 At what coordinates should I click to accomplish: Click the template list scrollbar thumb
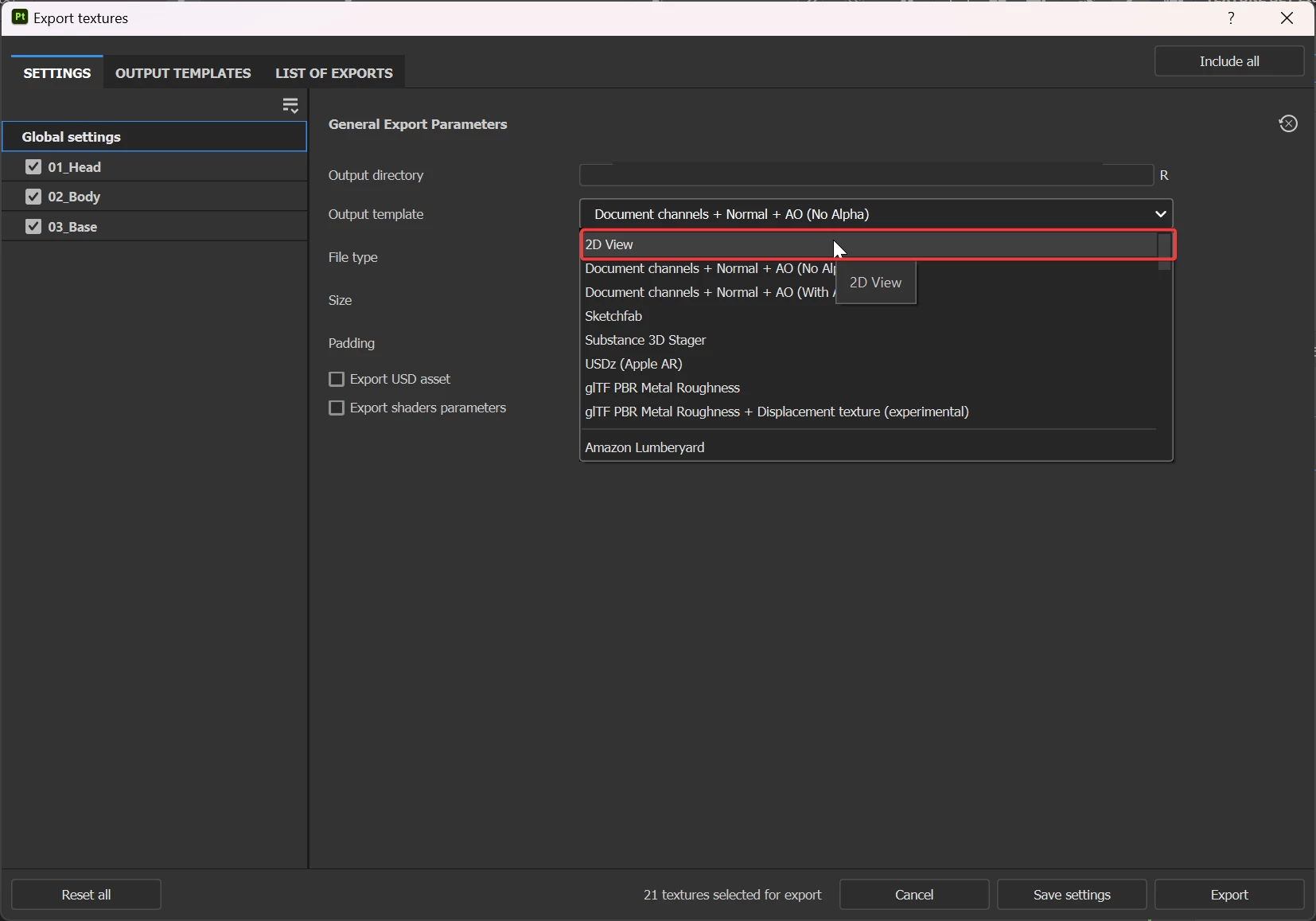coord(1165,252)
